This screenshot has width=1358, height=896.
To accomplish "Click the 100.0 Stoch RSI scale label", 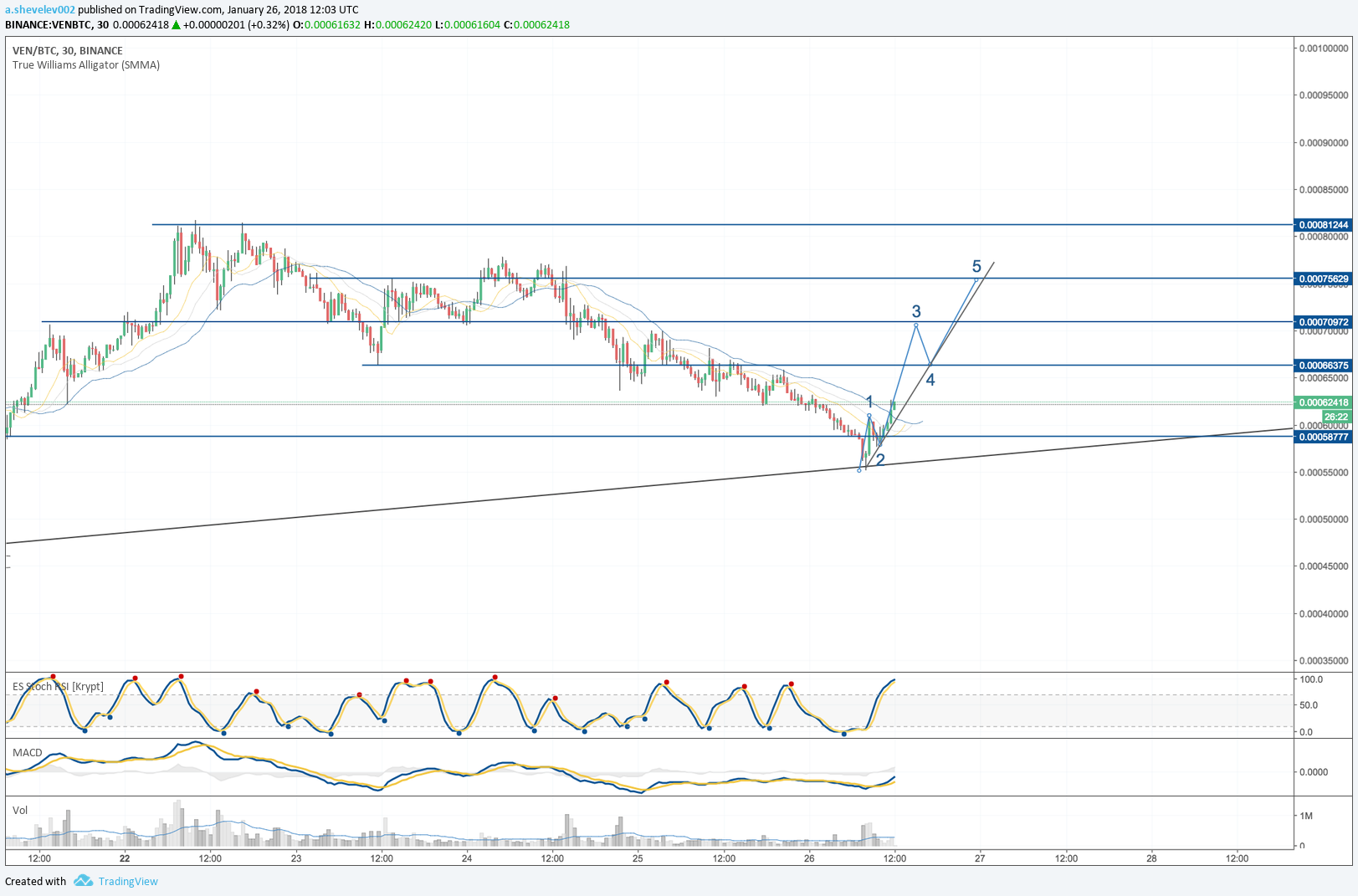I will click(1311, 679).
